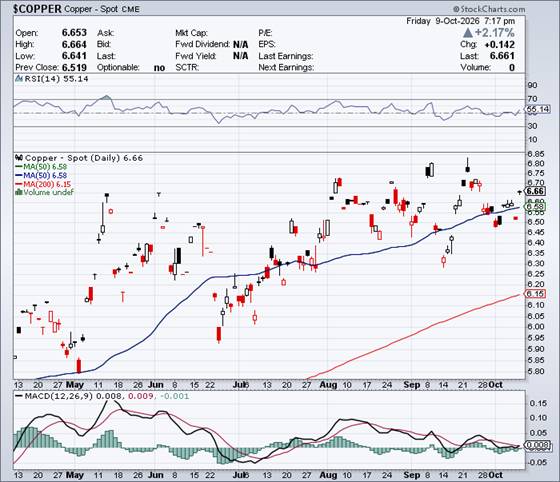Click the volume bars icon beside Volume undef
This screenshot has width=560, height=482.
[x=19, y=192]
